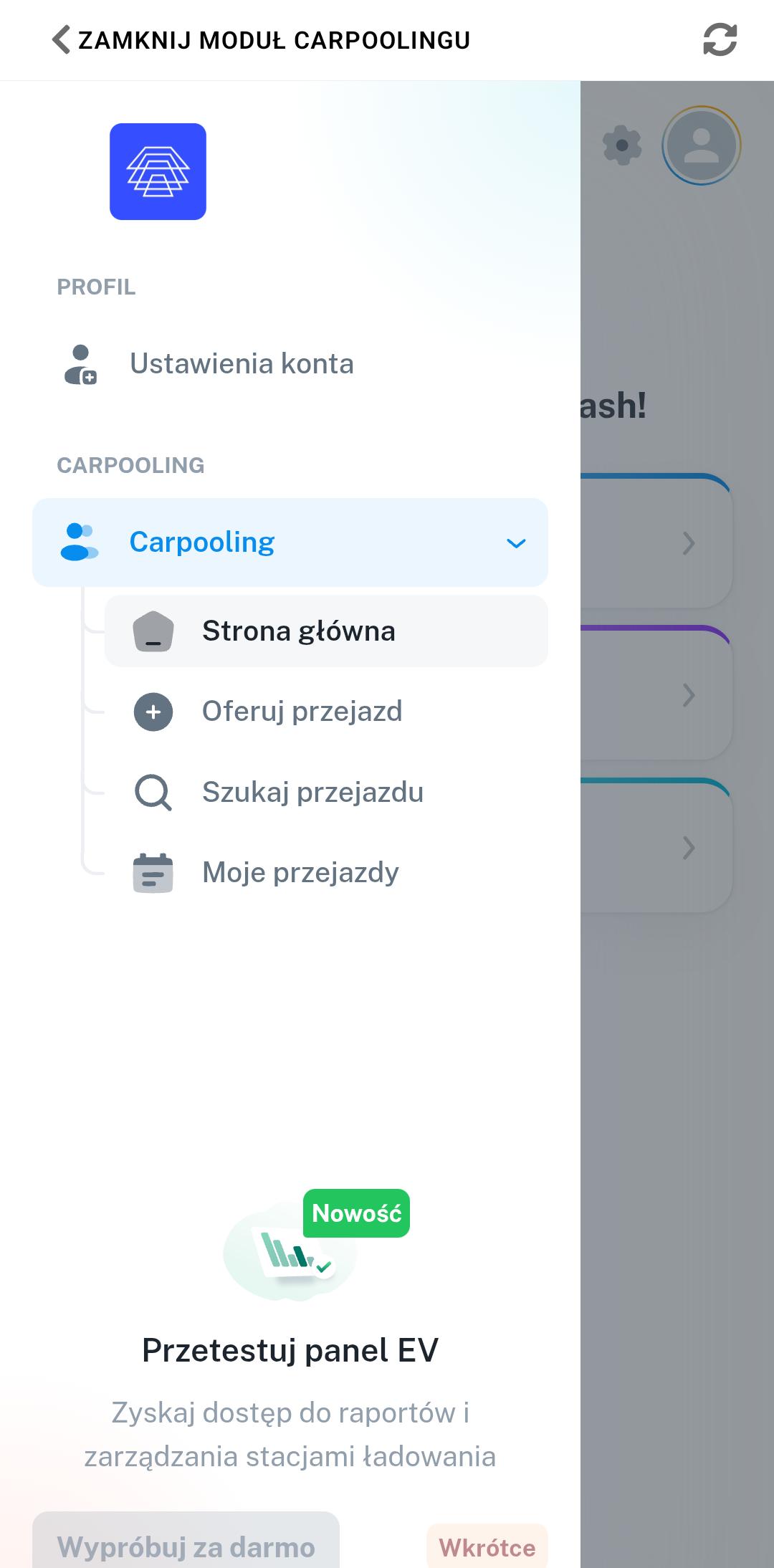Click the Ustawienia konta person icon
This screenshot has height=1568, width=774.
coord(80,364)
